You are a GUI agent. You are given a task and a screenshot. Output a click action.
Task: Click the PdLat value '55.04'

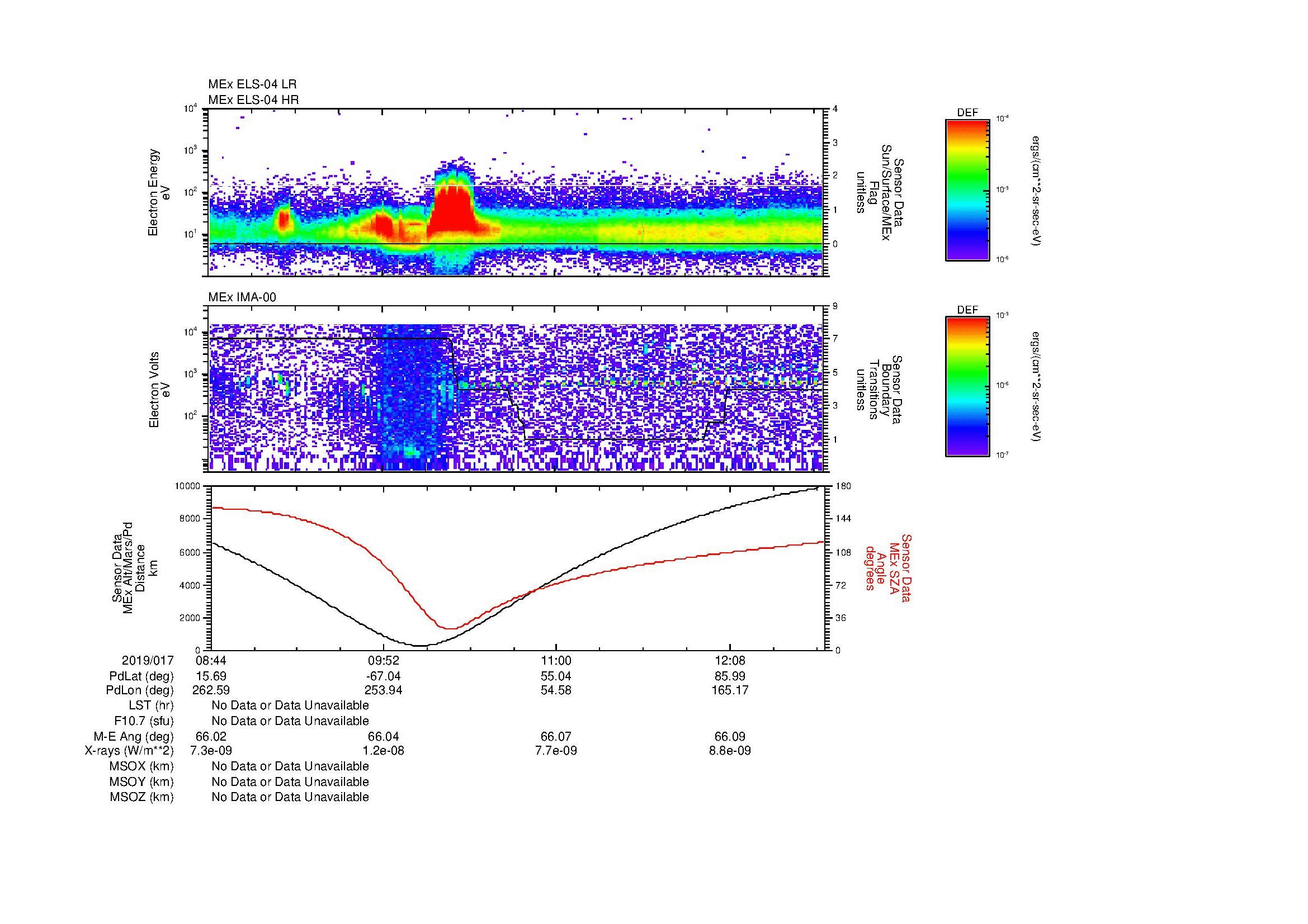click(x=556, y=676)
